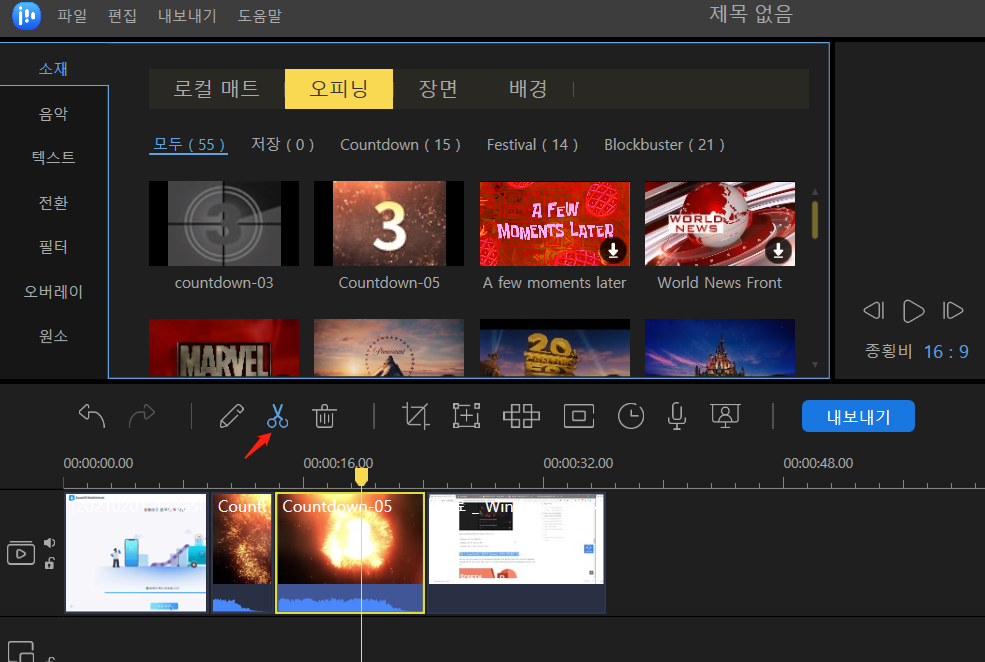
Task: Open the 파일 menu
Action: (72, 16)
